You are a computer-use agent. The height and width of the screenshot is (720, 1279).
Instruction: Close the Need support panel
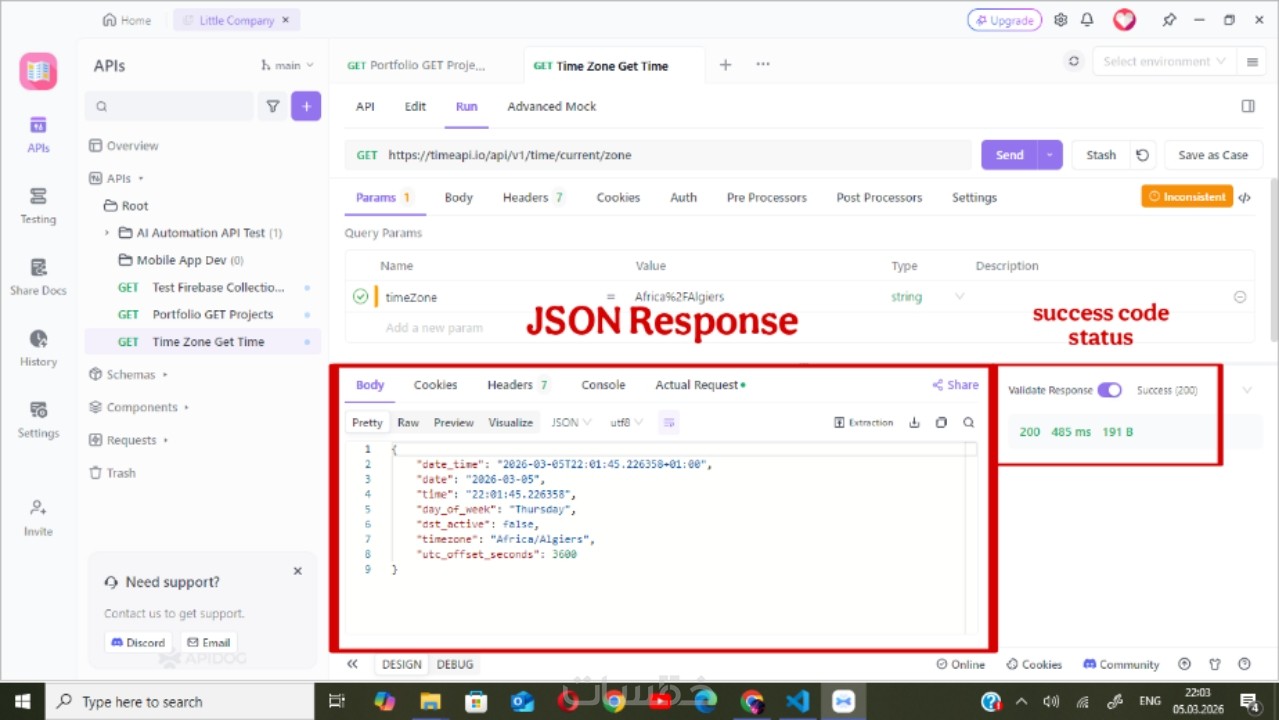click(297, 571)
